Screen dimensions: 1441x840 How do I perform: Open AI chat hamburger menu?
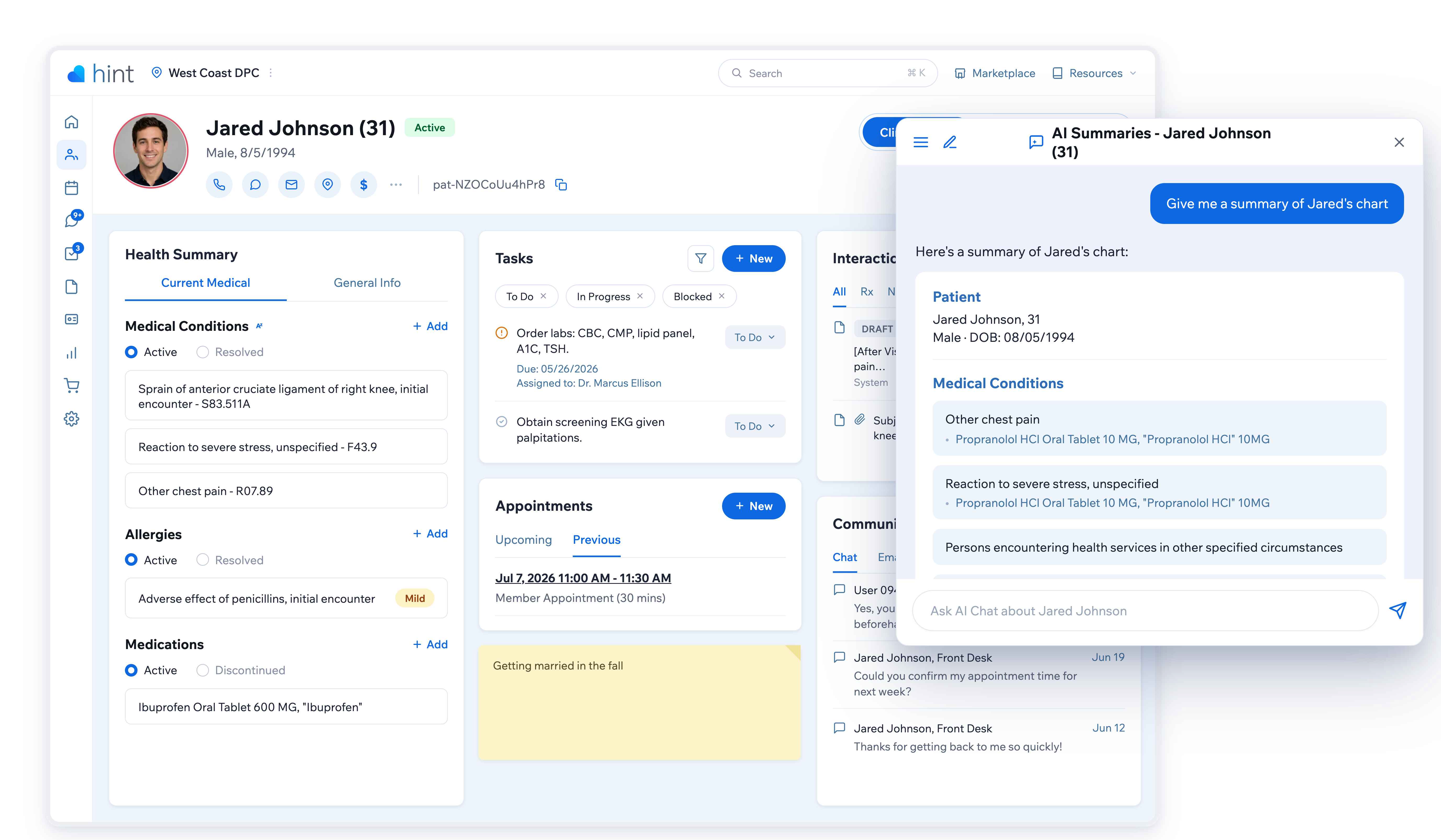[921, 142]
